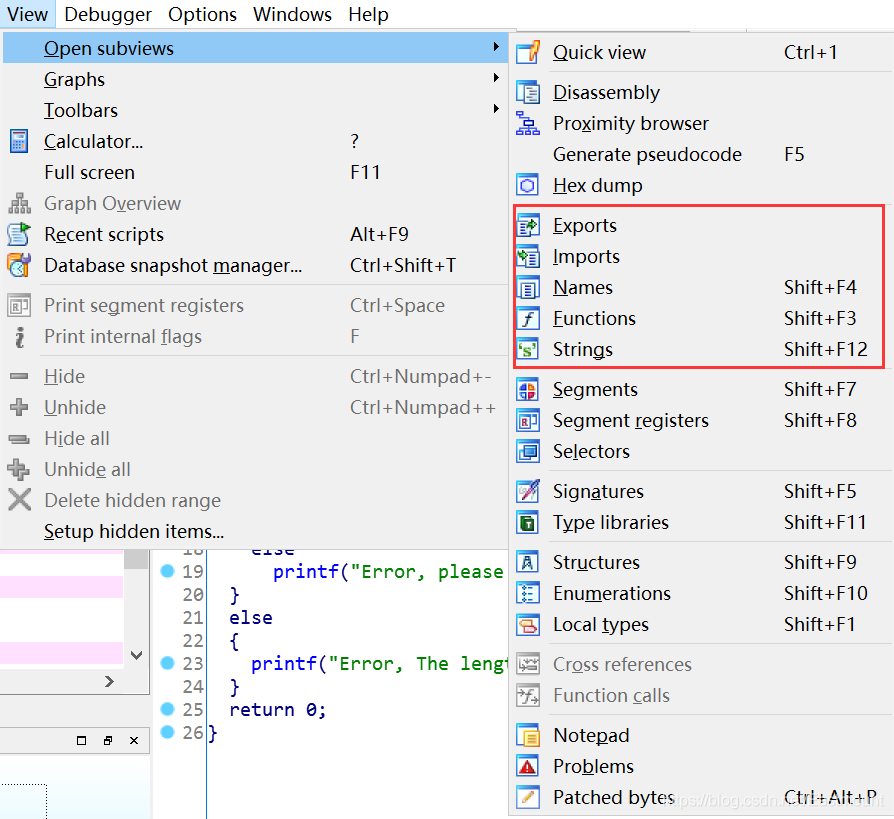Toggle breakpoint dot on line 19
This screenshot has height=819, width=894.
(x=167, y=571)
